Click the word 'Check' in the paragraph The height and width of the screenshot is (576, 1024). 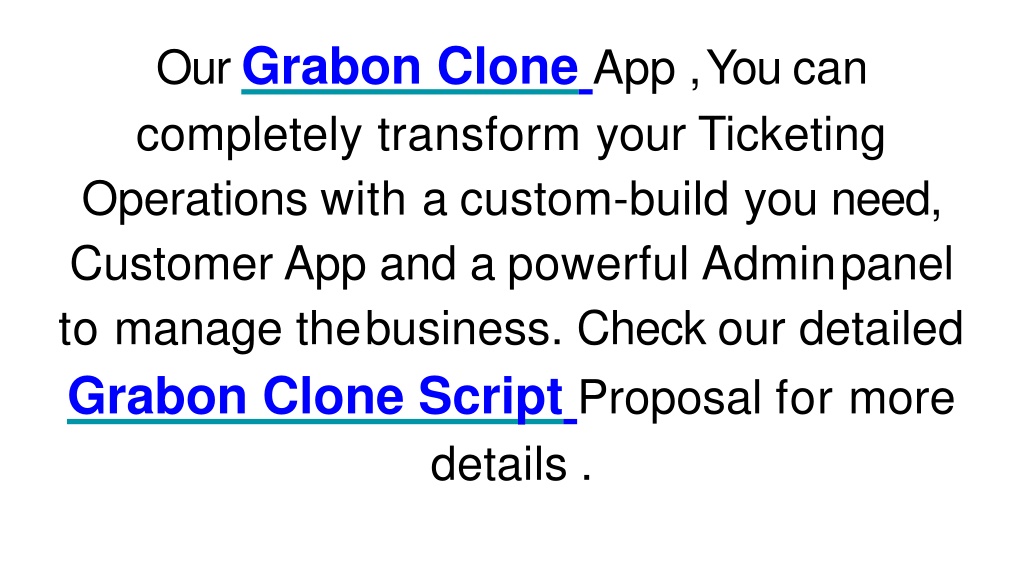[x=641, y=329]
